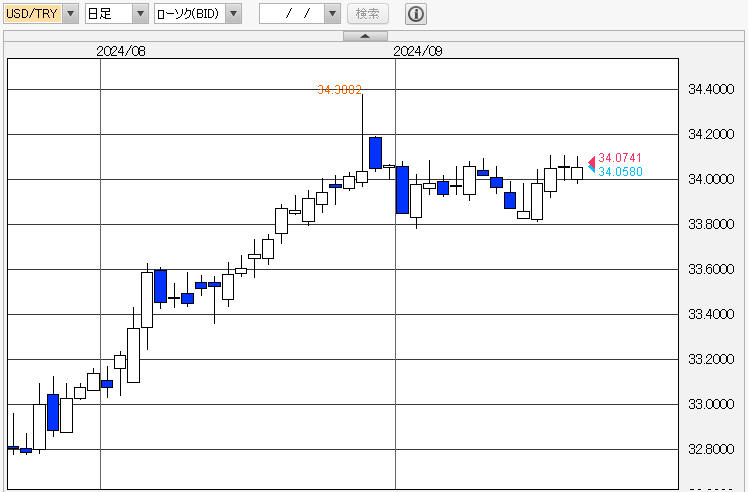This screenshot has height=492, width=748.
Task: Click the tall blue candle after 2024/09 line
Action: click(402, 190)
